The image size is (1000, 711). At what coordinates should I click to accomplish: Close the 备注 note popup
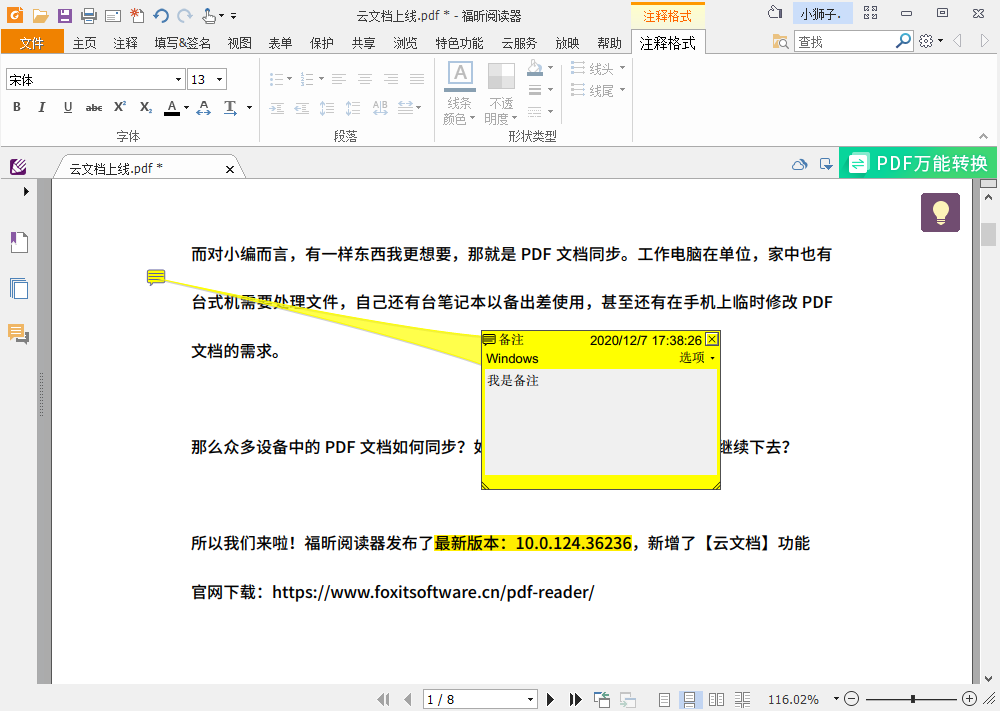(712, 339)
